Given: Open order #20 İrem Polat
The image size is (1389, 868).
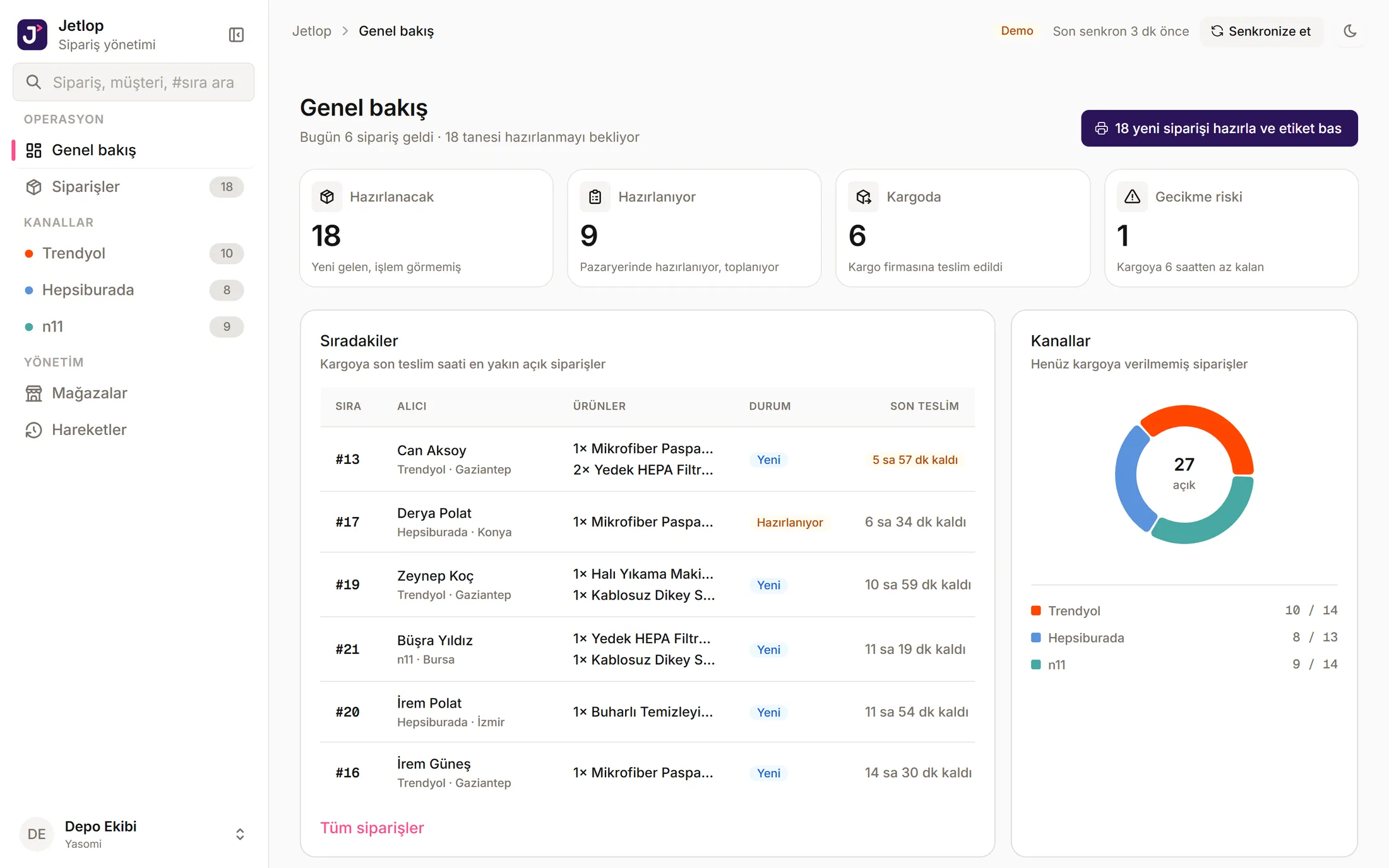Looking at the screenshot, I should [x=647, y=711].
